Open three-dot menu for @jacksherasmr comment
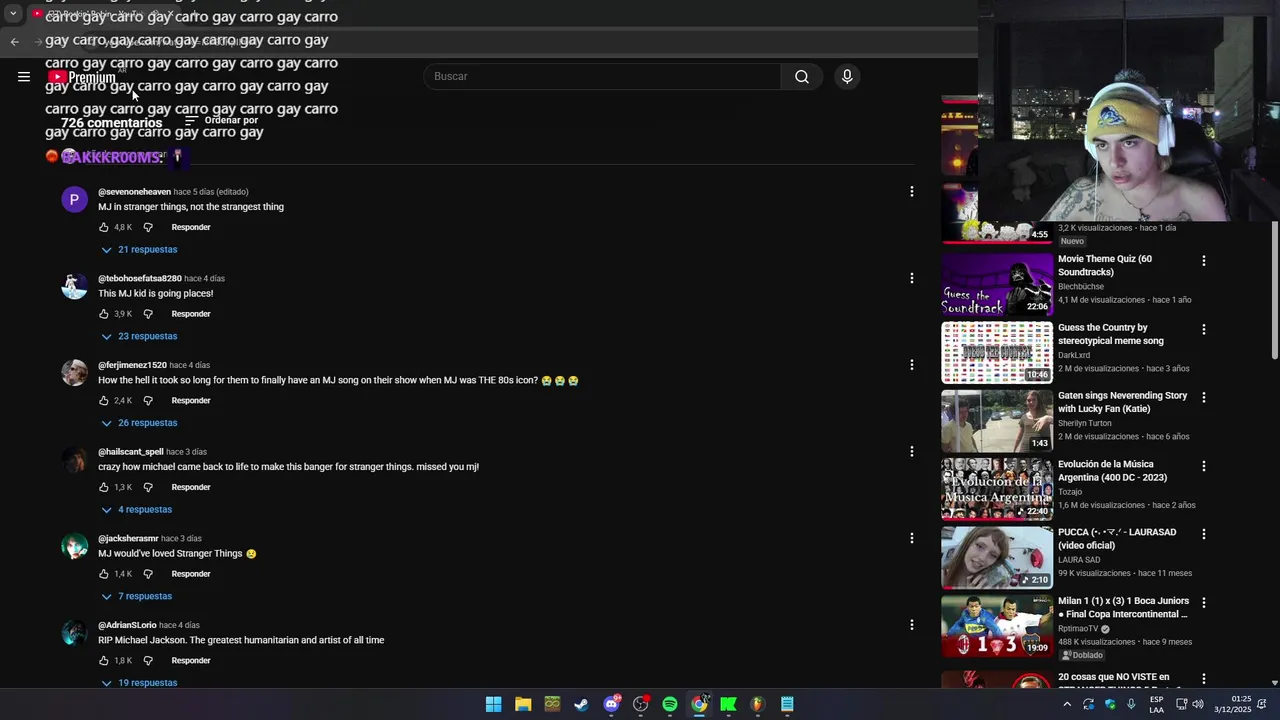Viewport: 1280px width, 720px height. pyautogui.click(x=911, y=538)
